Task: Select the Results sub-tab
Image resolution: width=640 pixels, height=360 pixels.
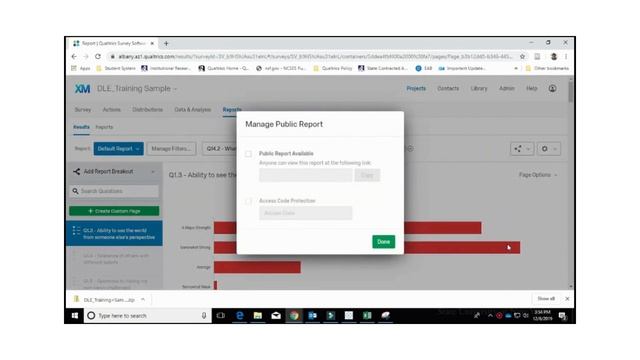Action: pyautogui.click(x=81, y=127)
